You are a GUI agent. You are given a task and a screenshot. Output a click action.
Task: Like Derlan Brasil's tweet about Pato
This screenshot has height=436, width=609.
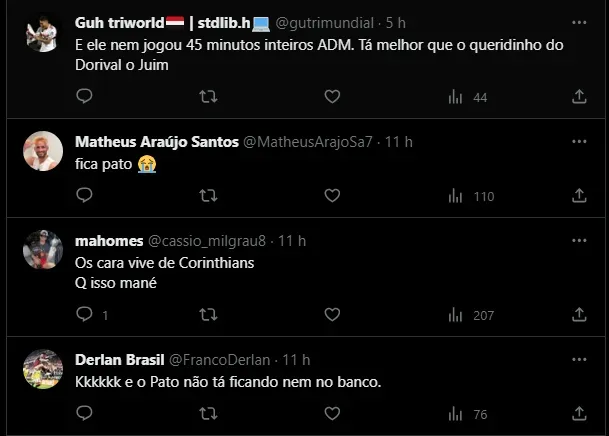pos(332,415)
